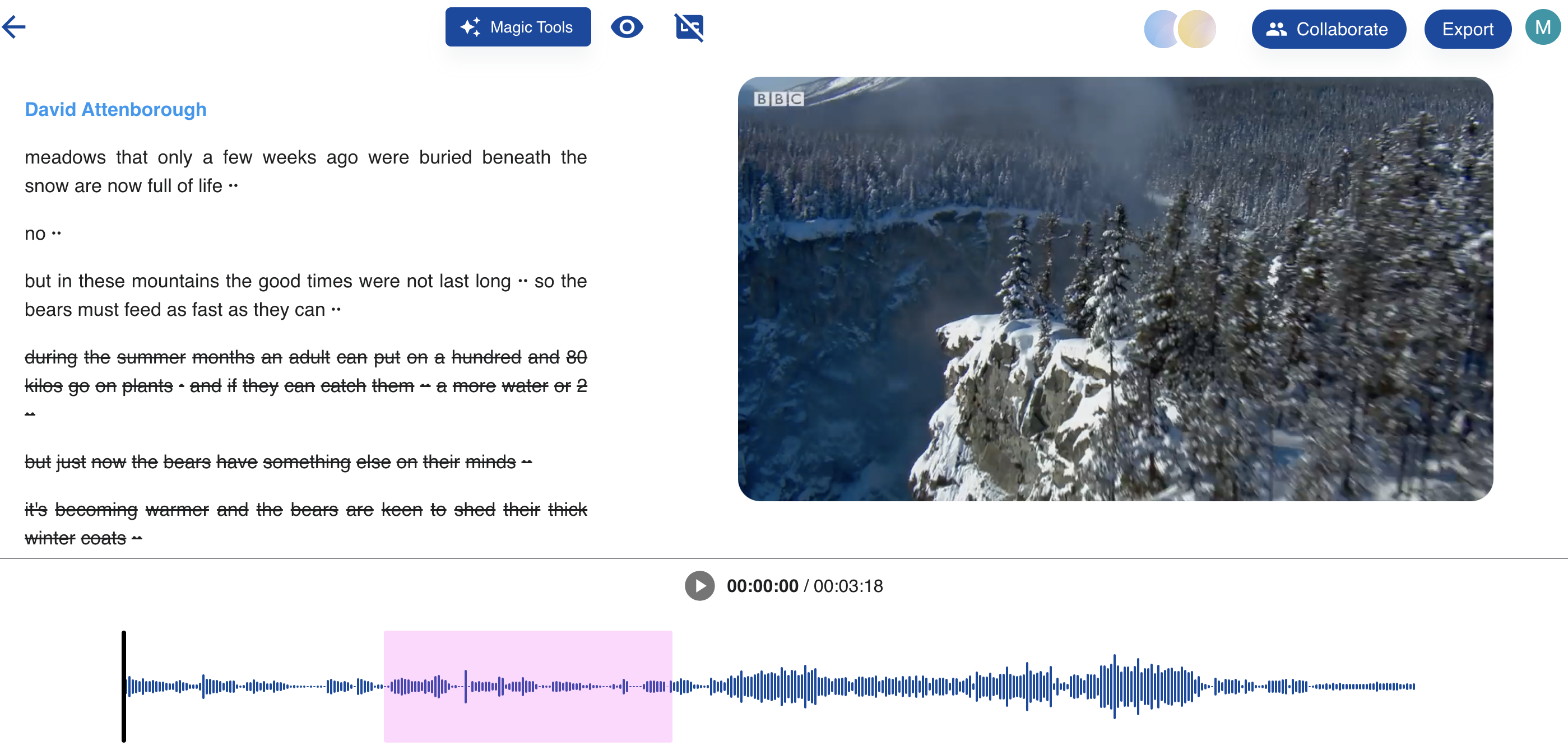Go back using the left arrow
The height and width of the screenshot is (746, 1568).
click(x=14, y=27)
